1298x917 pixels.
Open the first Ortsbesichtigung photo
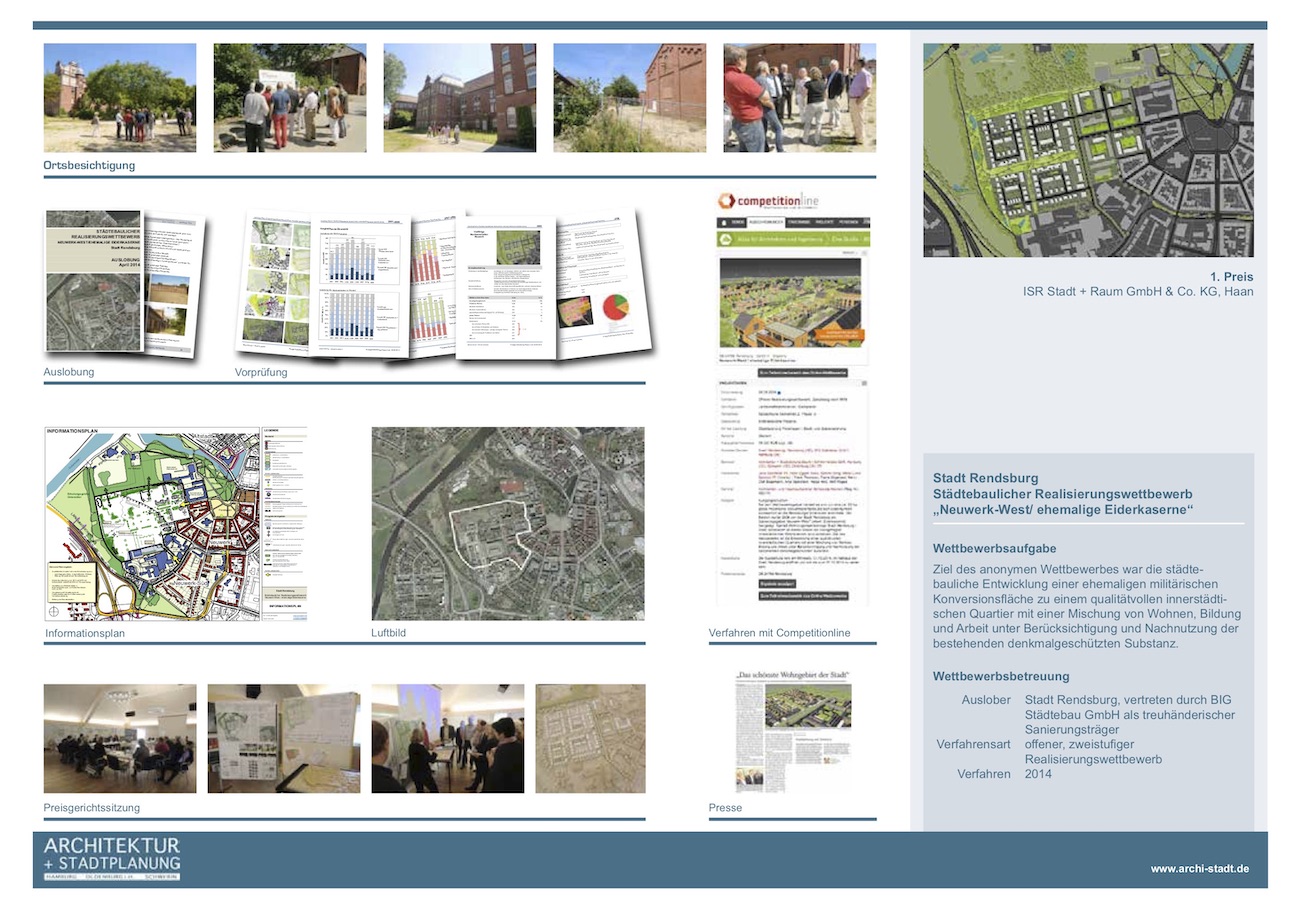(x=120, y=97)
